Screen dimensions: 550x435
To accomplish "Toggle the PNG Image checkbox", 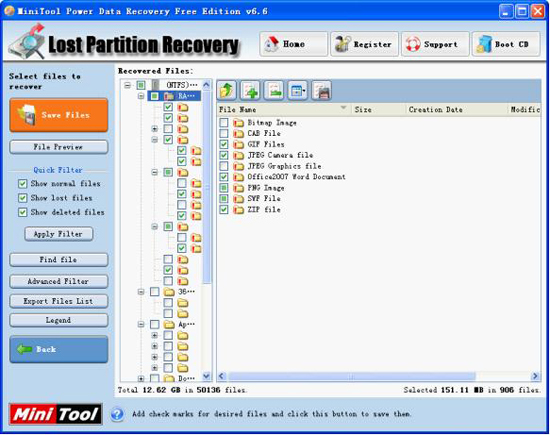I will pyautogui.click(x=223, y=188).
